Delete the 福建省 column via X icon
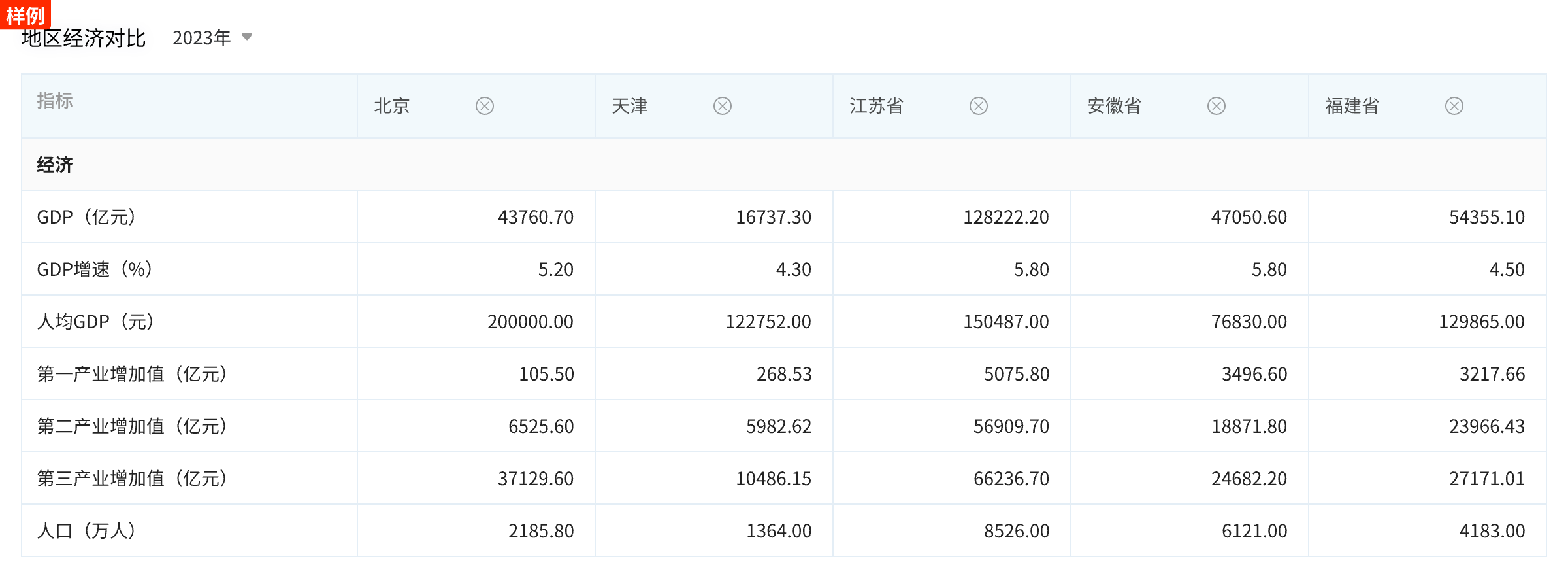 point(1454,106)
